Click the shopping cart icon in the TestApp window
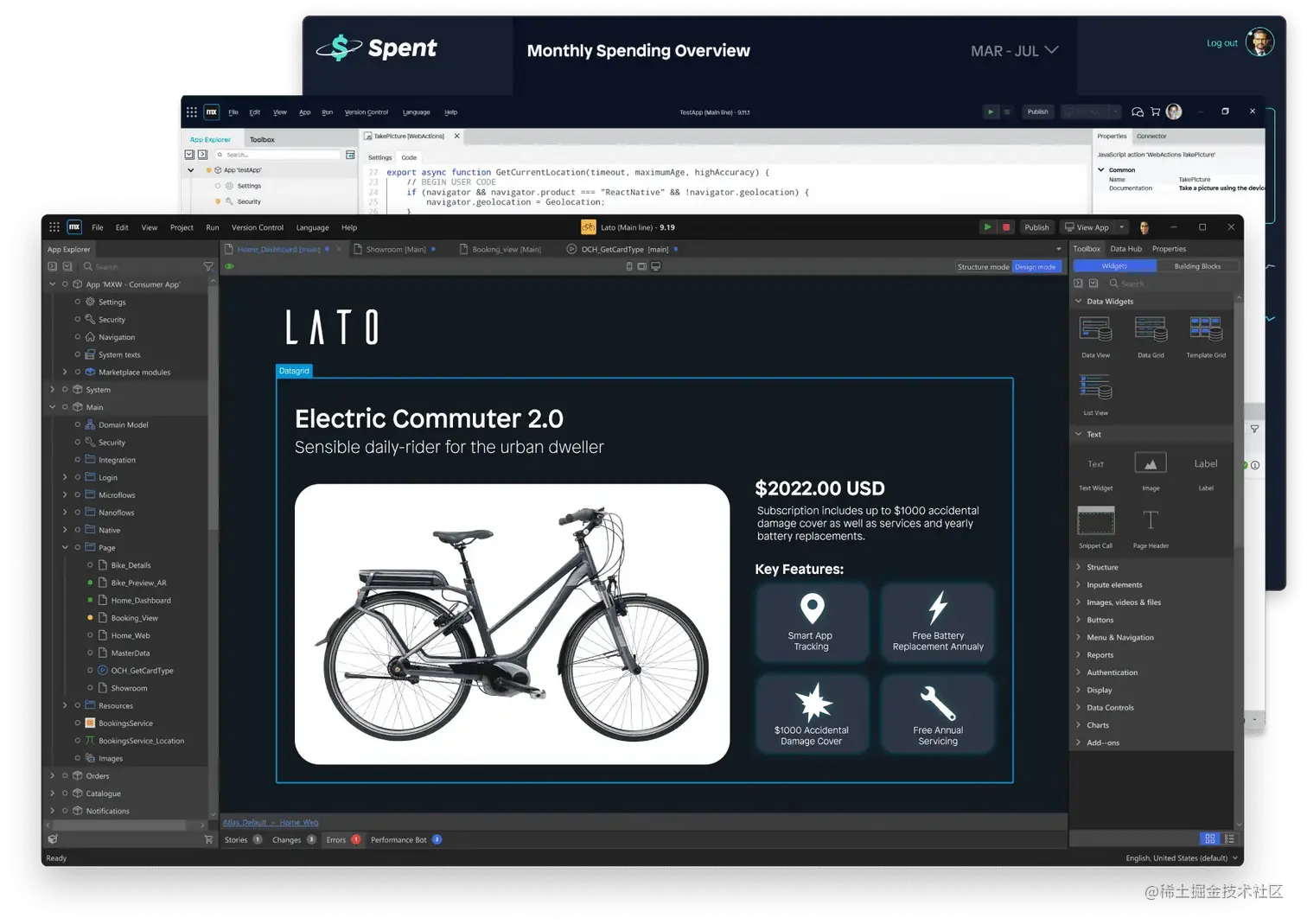This screenshot has height=924, width=1307. point(1155,112)
